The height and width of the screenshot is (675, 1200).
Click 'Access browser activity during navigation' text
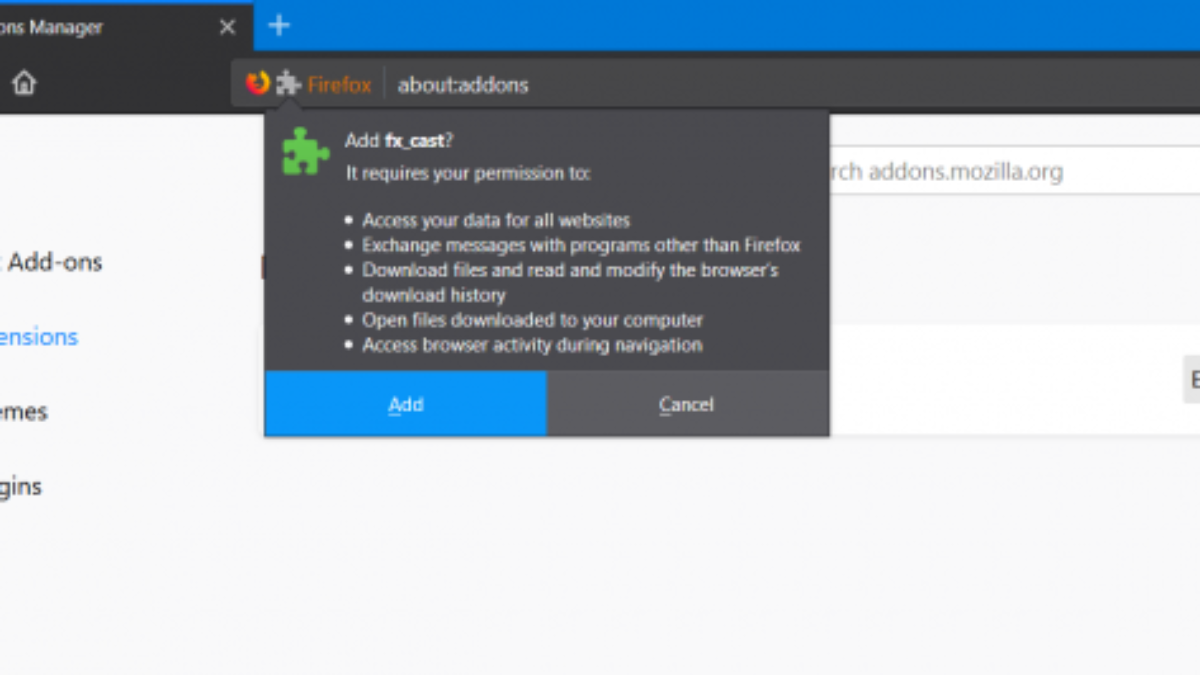(x=532, y=345)
